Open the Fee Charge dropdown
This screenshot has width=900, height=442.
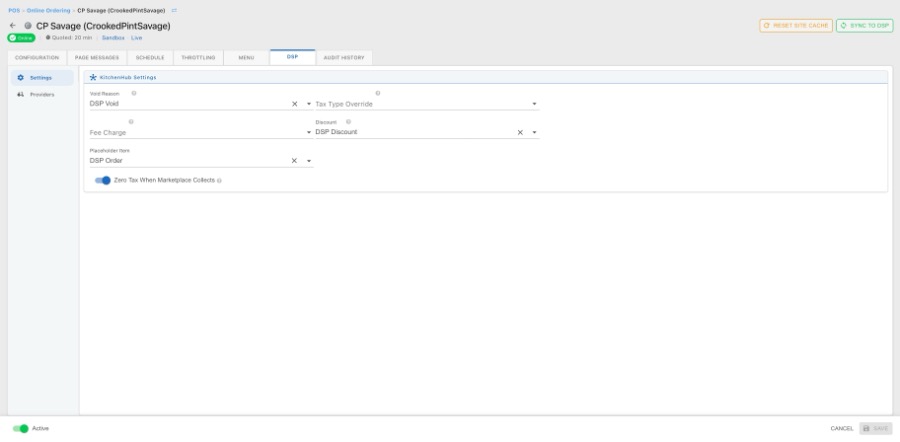308,132
